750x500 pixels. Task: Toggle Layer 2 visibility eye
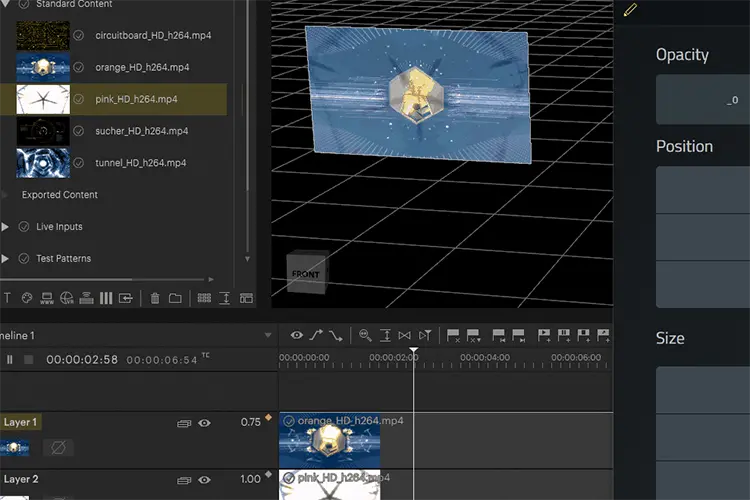204,480
